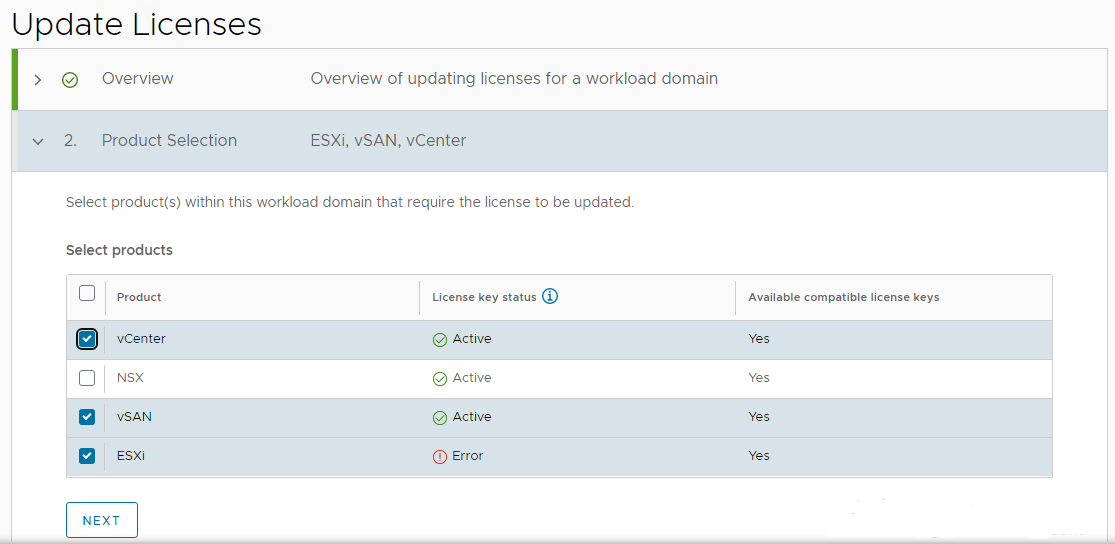Image resolution: width=1115 pixels, height=544 pixels.
Task: Expand the Overview step chevron
Action: tap(38, 80)
